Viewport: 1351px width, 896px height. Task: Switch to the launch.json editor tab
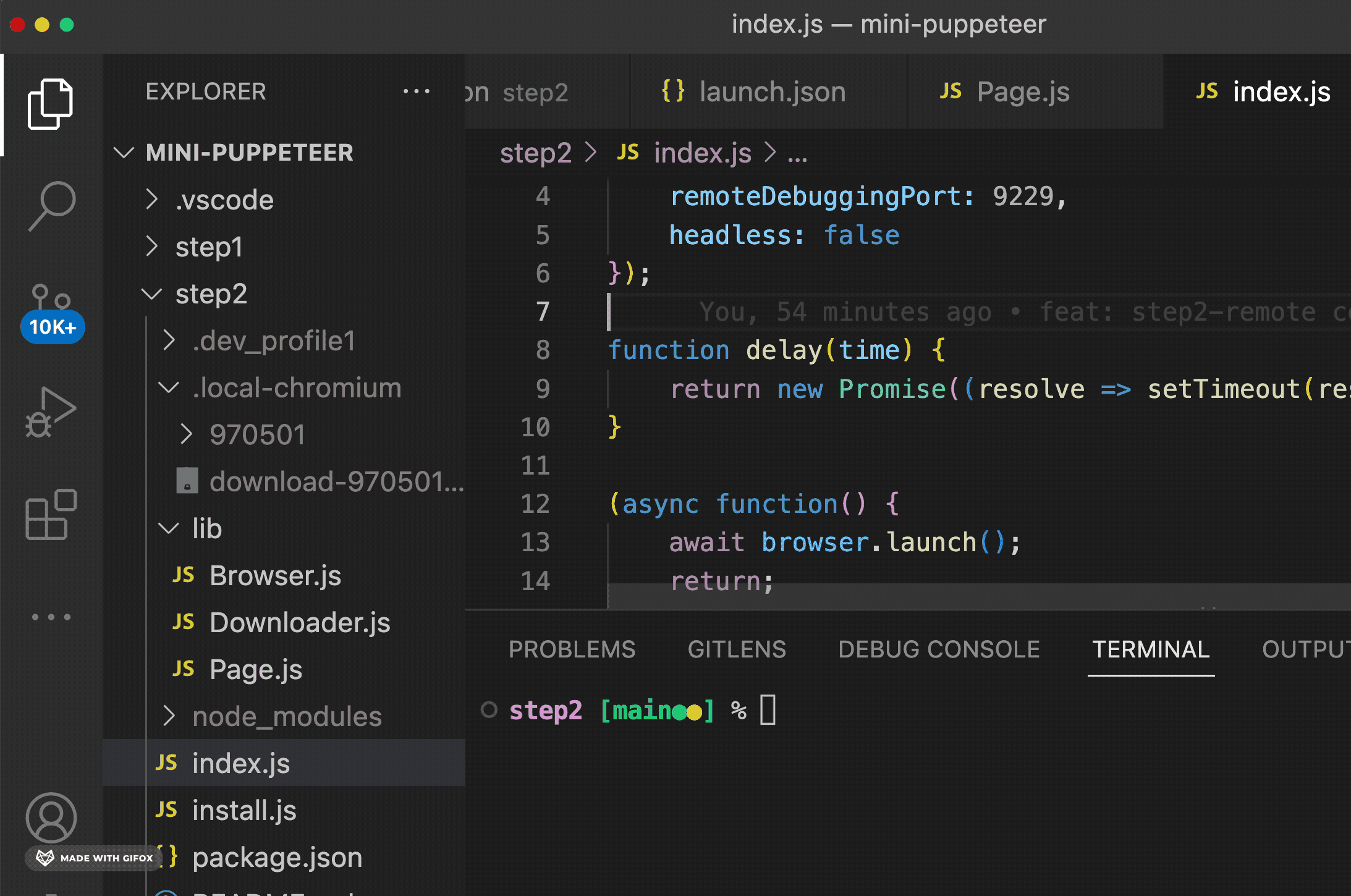[771, 92]
